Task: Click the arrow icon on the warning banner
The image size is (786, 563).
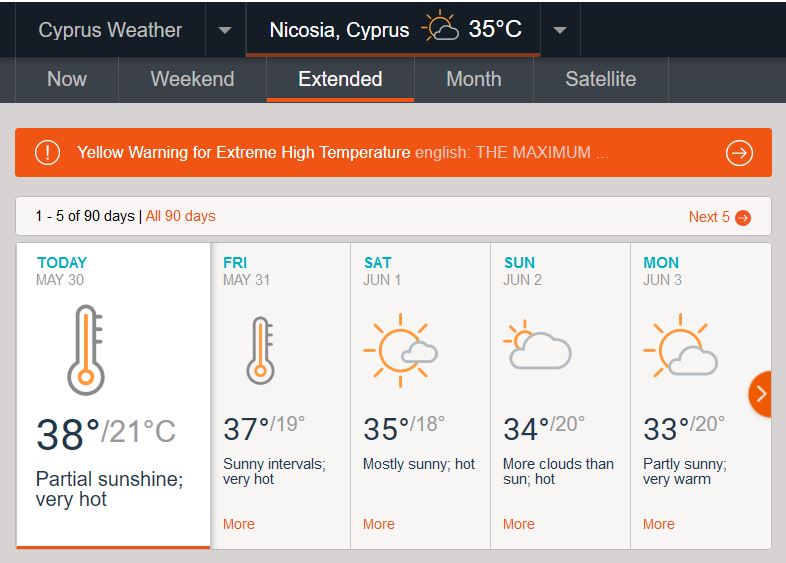Action: pos(739,153)
